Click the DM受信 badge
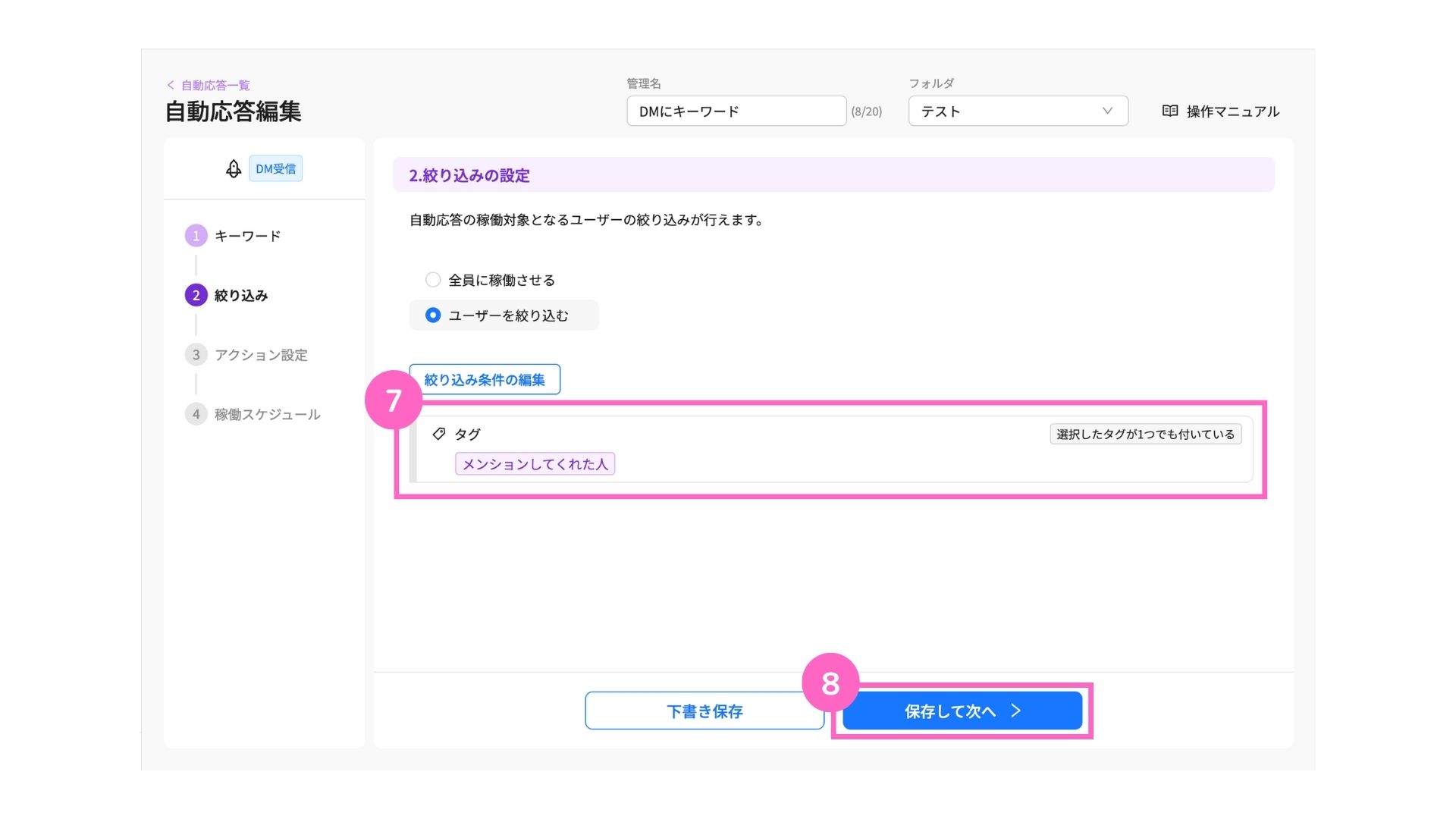This screenshot has width=1456, height=819. [275, 168]
